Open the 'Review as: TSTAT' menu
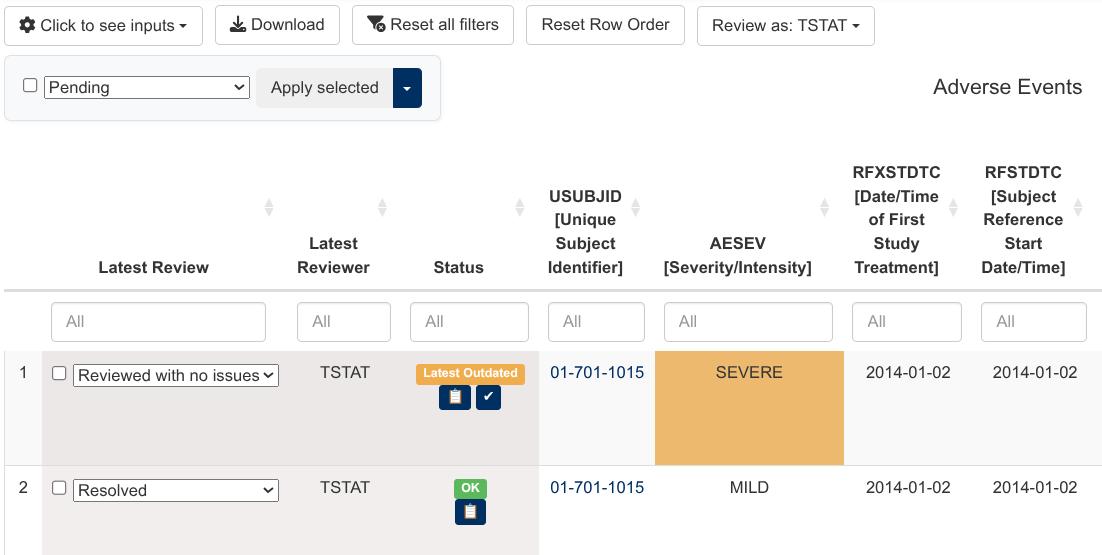The image size is (1102, 555). (x=785, y=26)
